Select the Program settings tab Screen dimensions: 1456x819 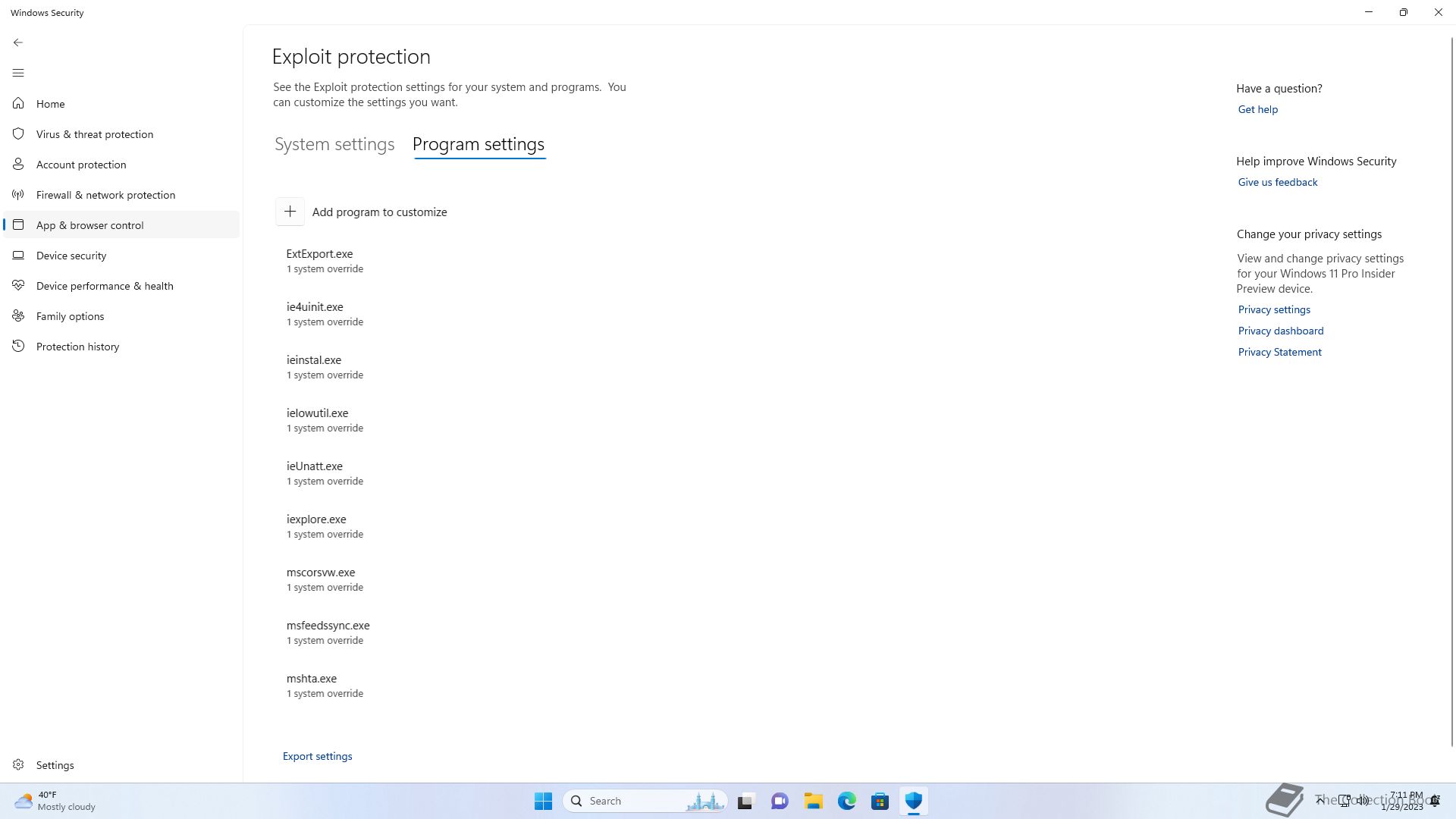tap(479, 144)
